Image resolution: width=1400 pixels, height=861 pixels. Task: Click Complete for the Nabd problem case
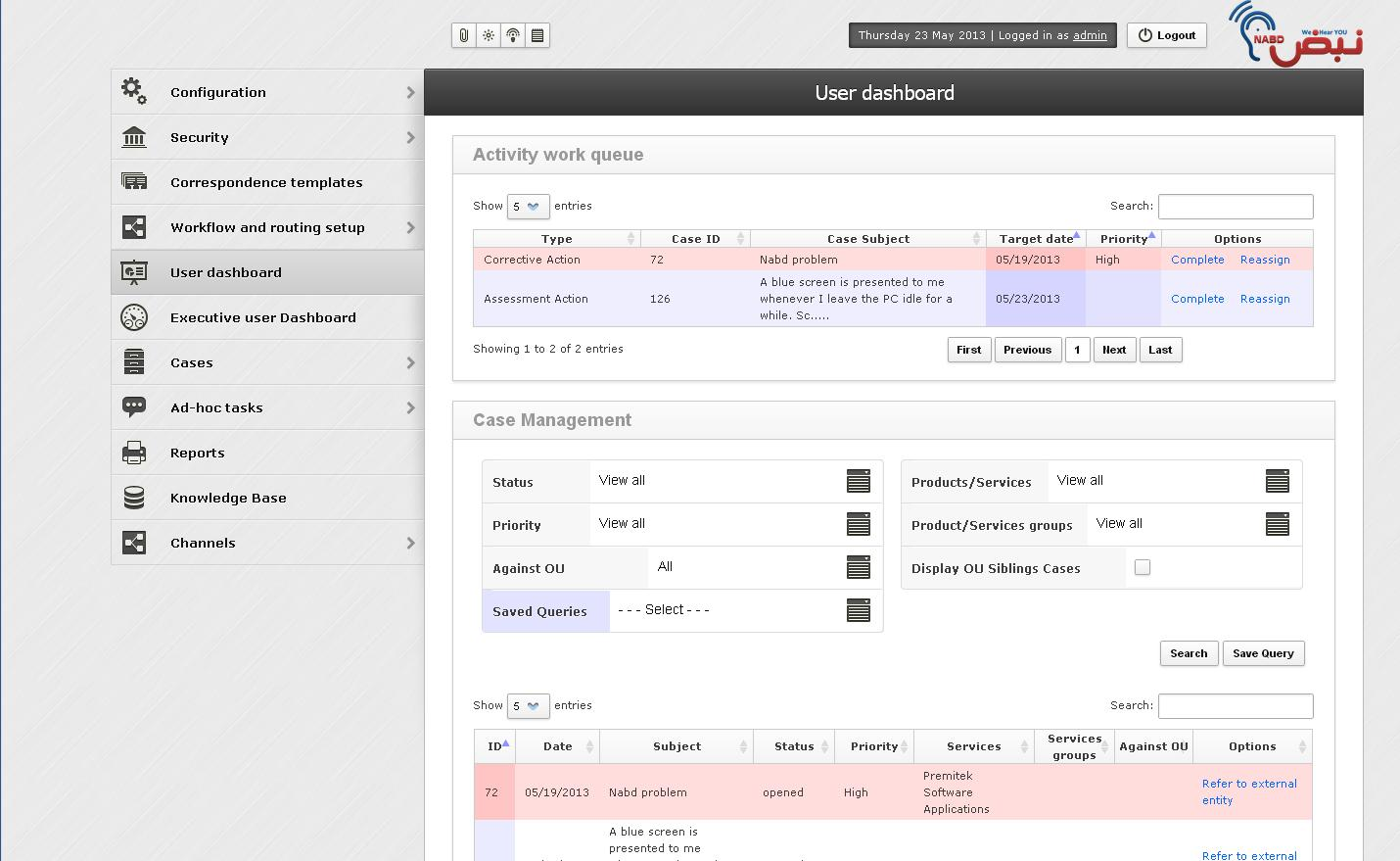(x=1197, y=259)
